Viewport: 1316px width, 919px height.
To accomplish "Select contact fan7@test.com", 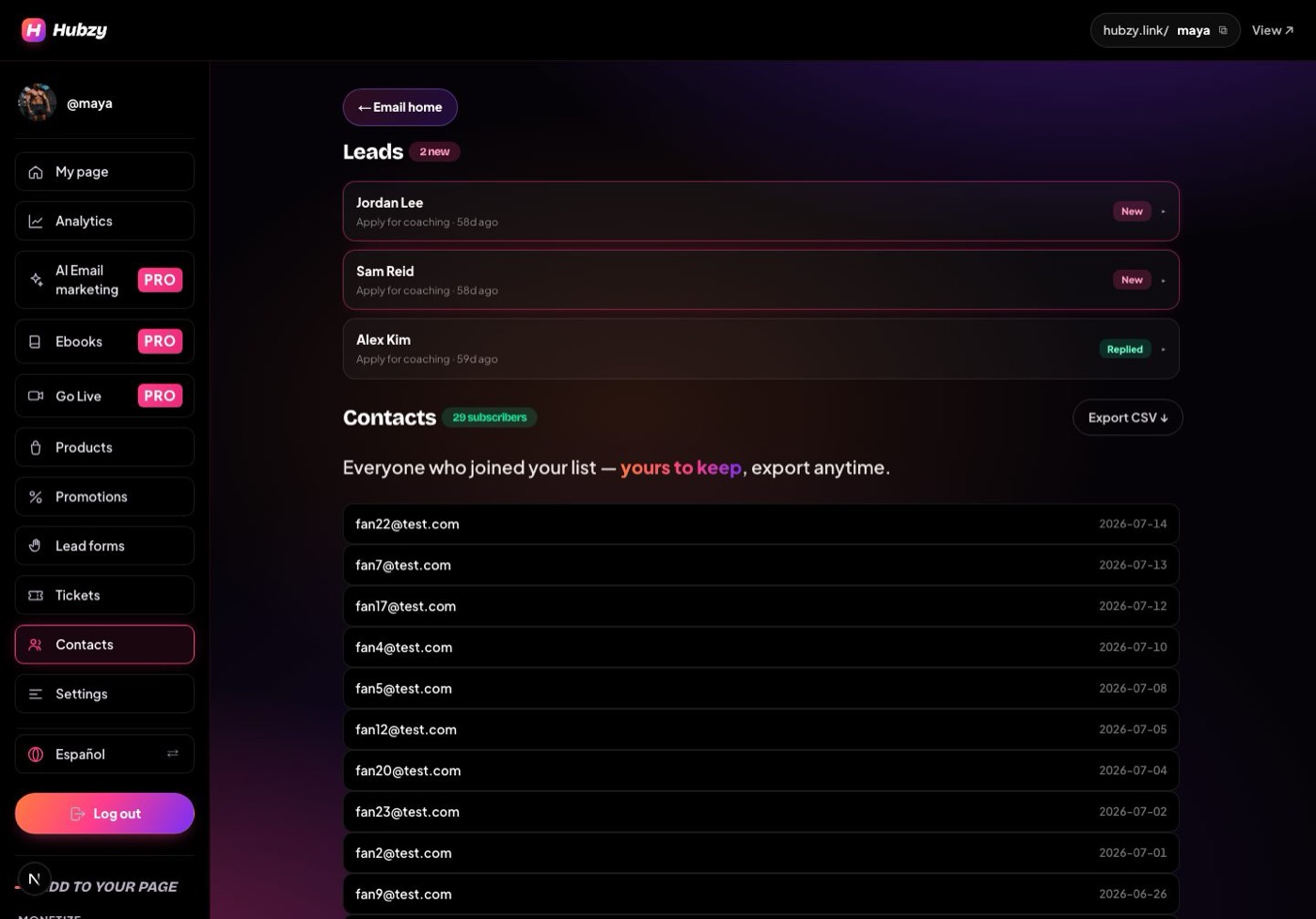I will click(761, 565).
